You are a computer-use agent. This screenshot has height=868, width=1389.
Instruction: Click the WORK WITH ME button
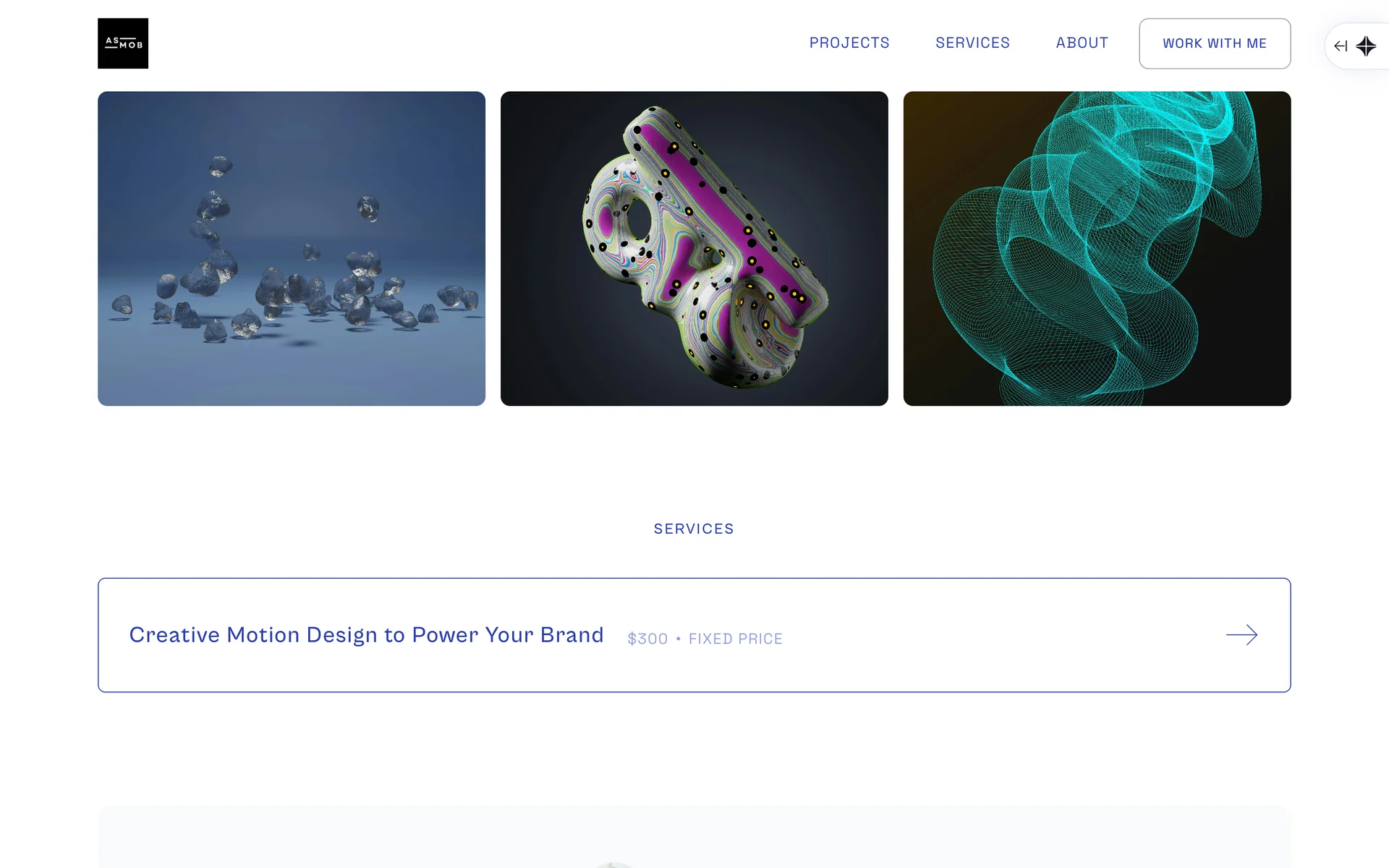coord(1215,43)
